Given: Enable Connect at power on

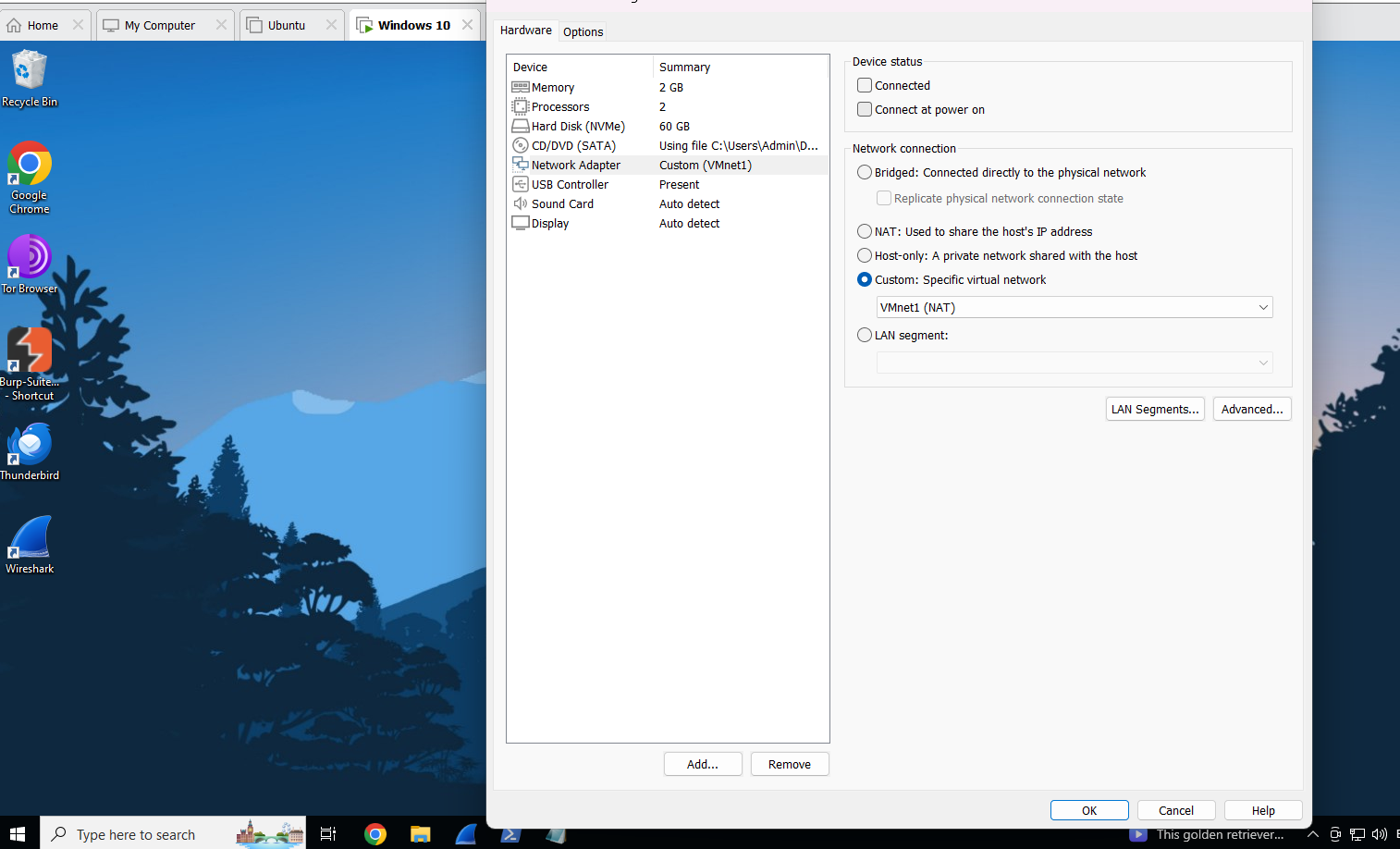Looking at the screenshot, I should pos(865,109).
